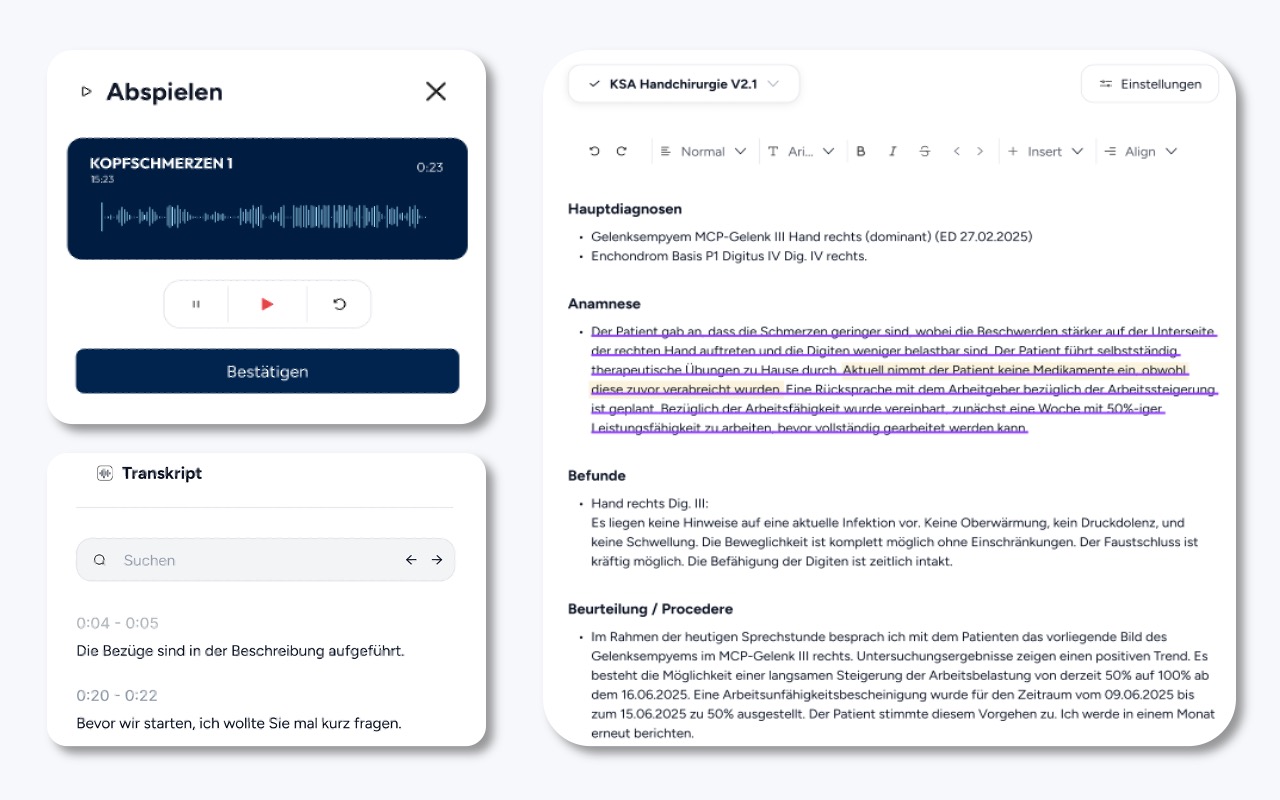Open the Einstellungen panel
This screenshot has width=1280, height=800.
(x=1149, y=84)
